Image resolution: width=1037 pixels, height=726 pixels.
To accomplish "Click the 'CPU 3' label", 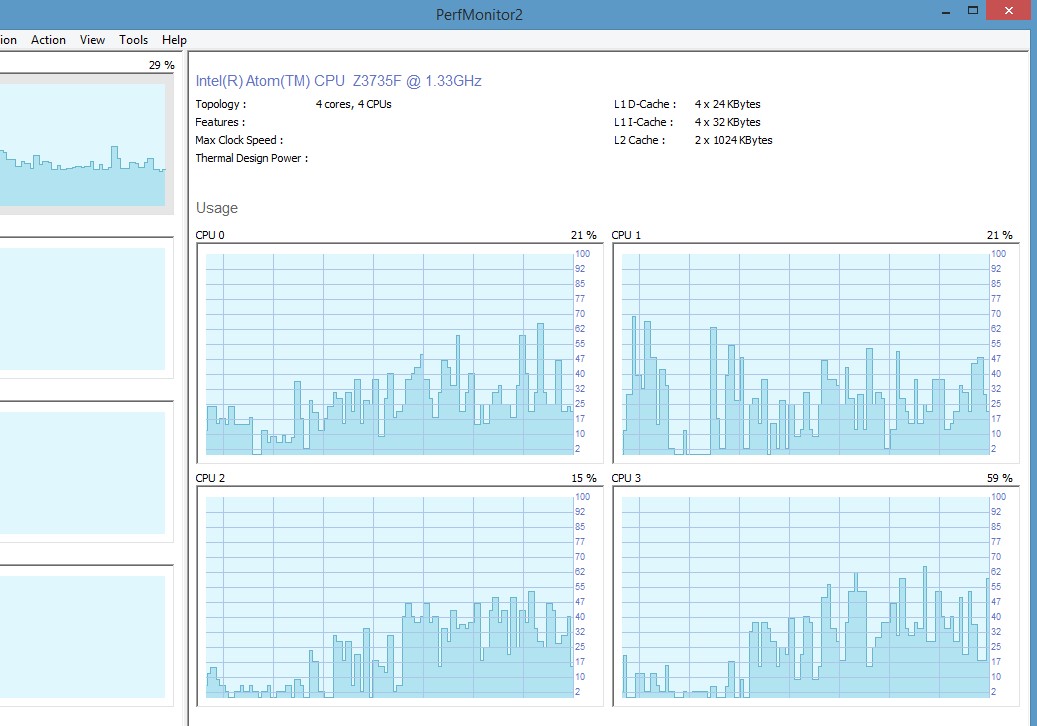I will [x=626, y=477].
